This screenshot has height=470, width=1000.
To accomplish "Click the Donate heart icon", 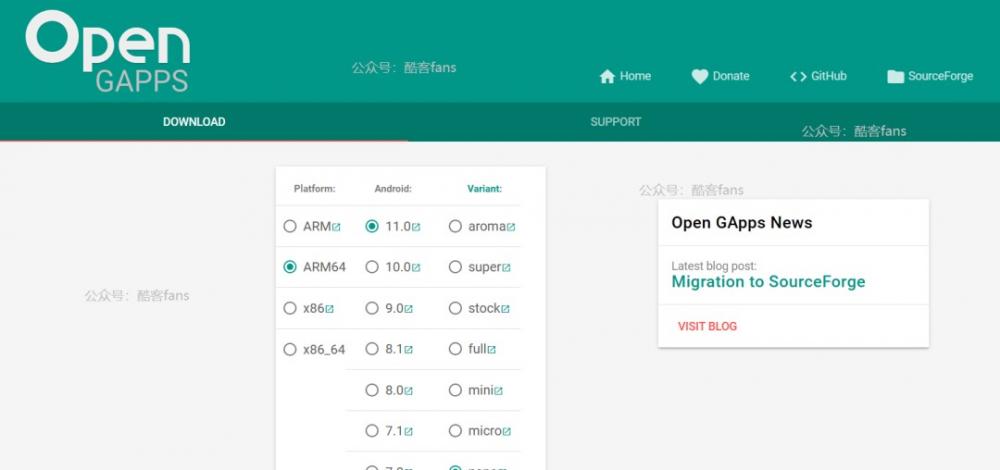I will click(700, 77).
